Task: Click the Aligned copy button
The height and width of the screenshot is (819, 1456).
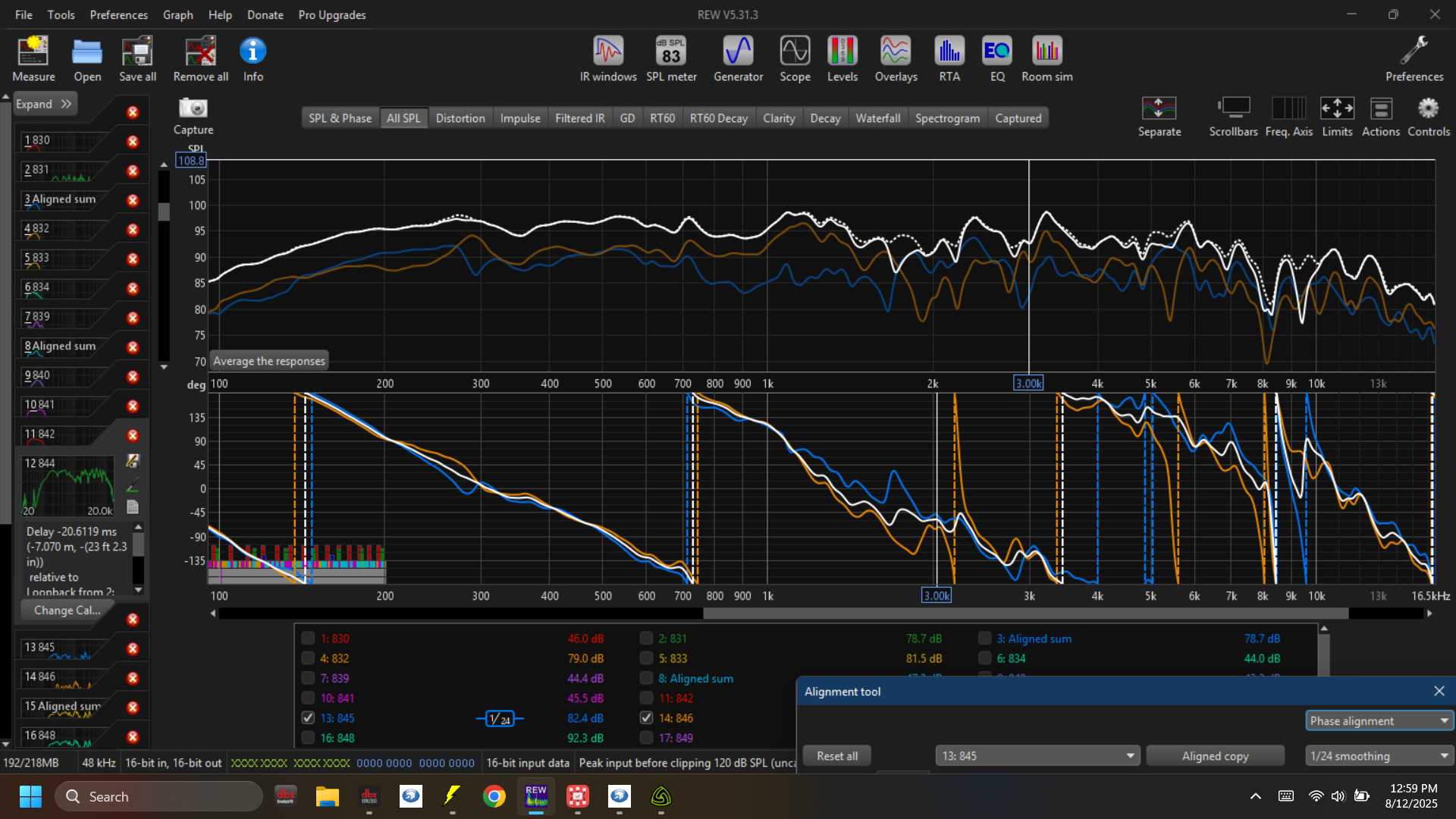Action: 1215,756
